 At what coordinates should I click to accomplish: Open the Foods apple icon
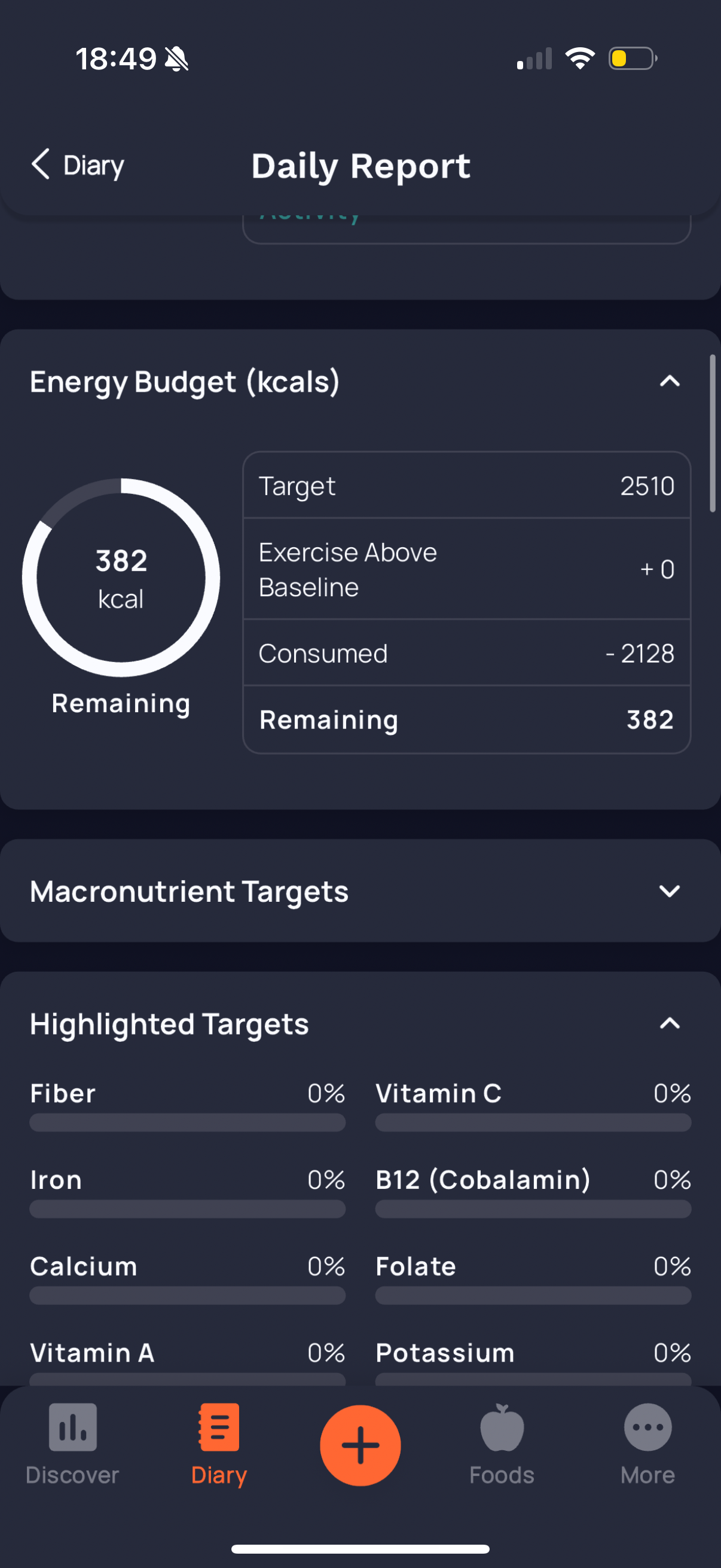point(502,1427)
